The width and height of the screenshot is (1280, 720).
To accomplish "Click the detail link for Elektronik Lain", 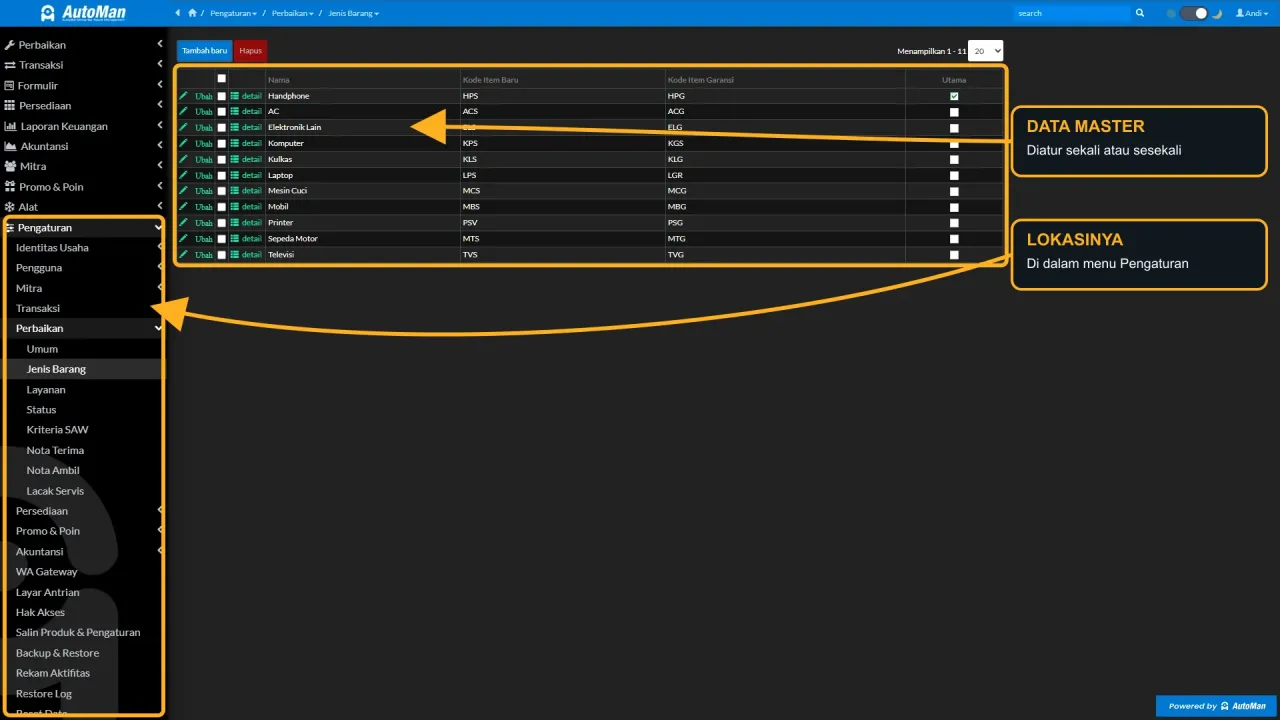I will tap(251, 128).
